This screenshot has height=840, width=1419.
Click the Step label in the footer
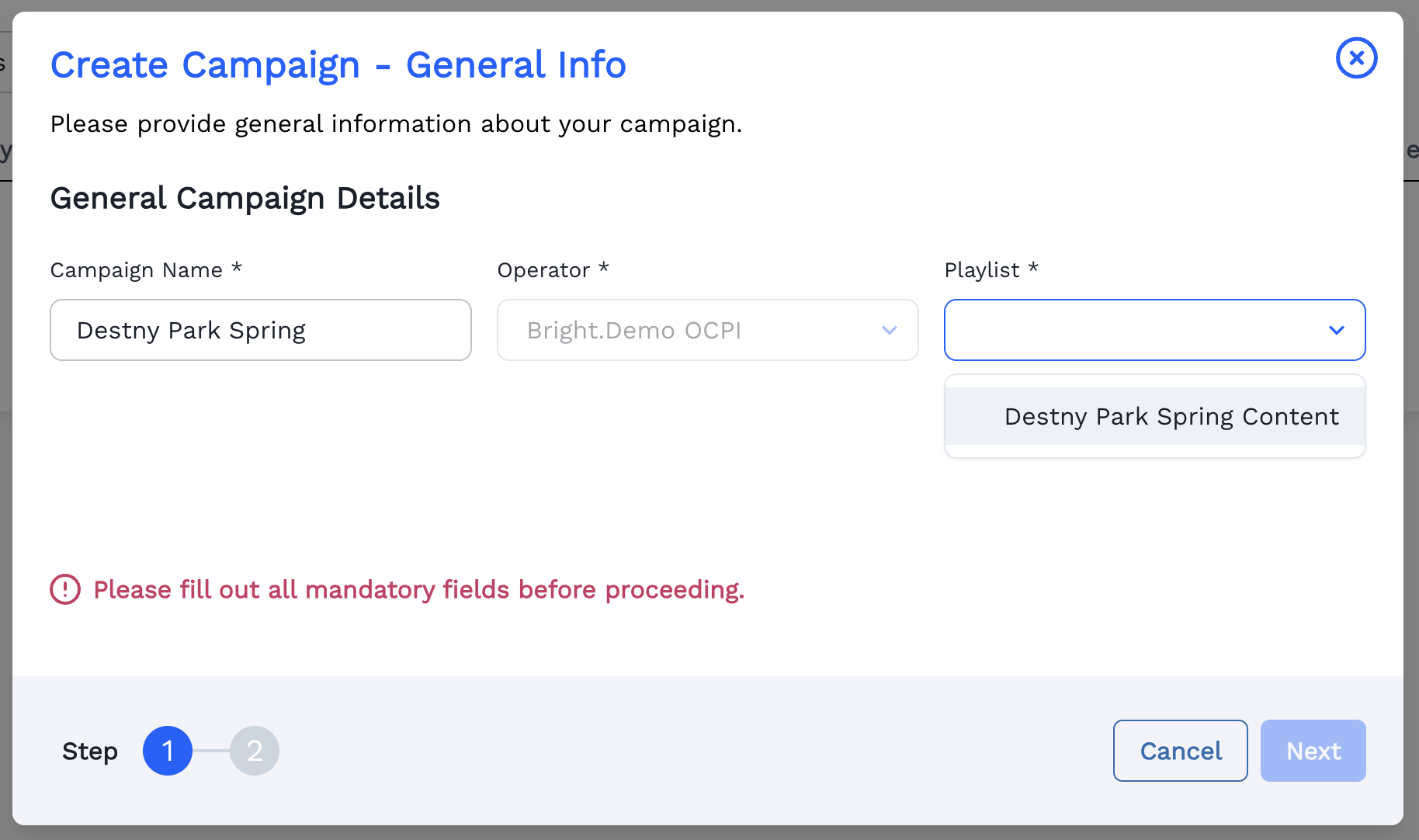pyautogui.click(x=90, y=751)
